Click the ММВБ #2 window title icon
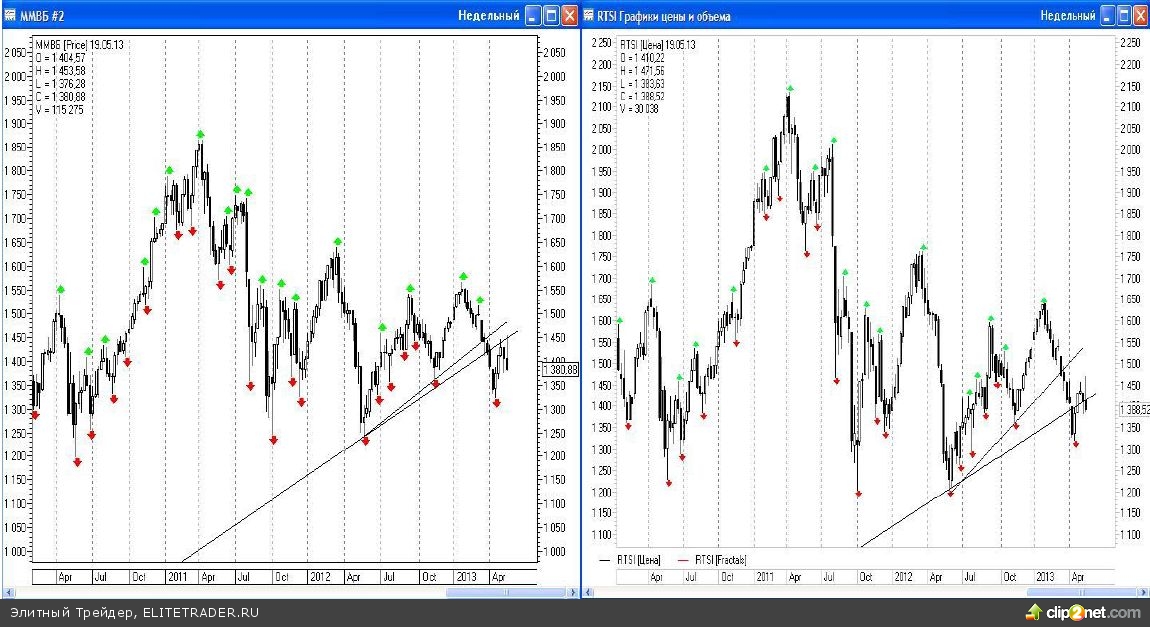Screen dimensions: 1150x627 [x=9, y=16]
